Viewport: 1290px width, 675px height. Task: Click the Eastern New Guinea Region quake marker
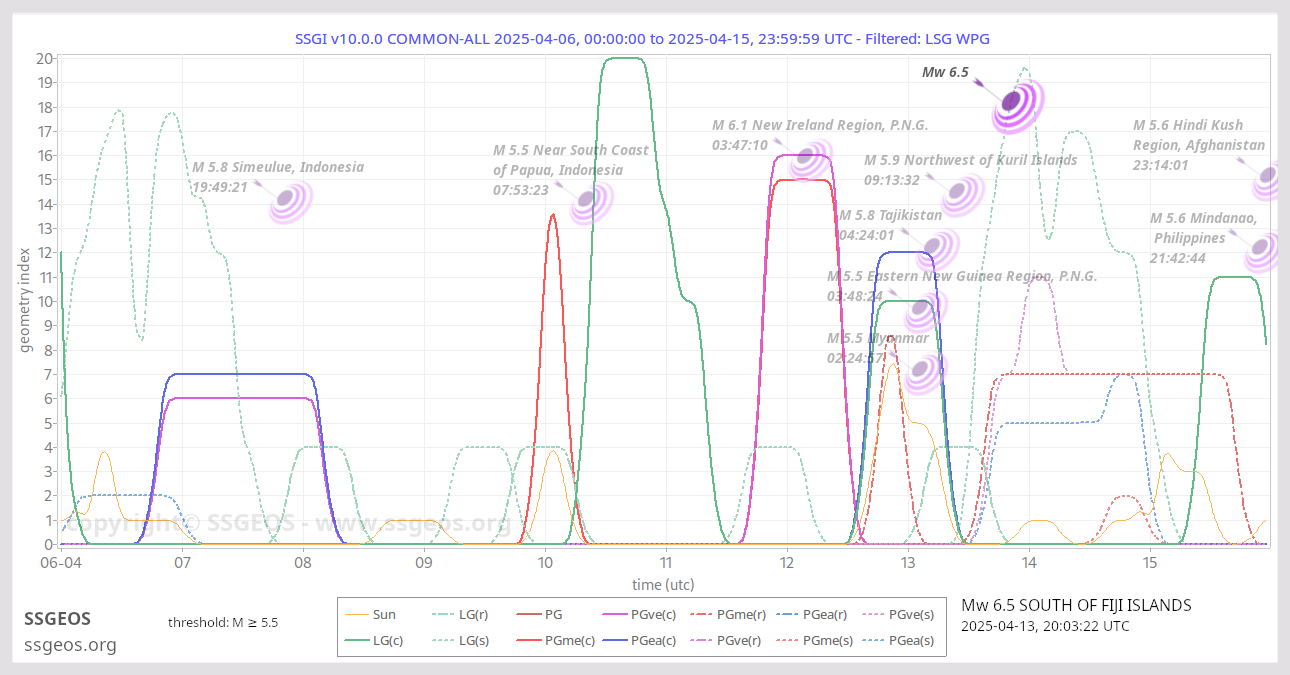point(926,311)
